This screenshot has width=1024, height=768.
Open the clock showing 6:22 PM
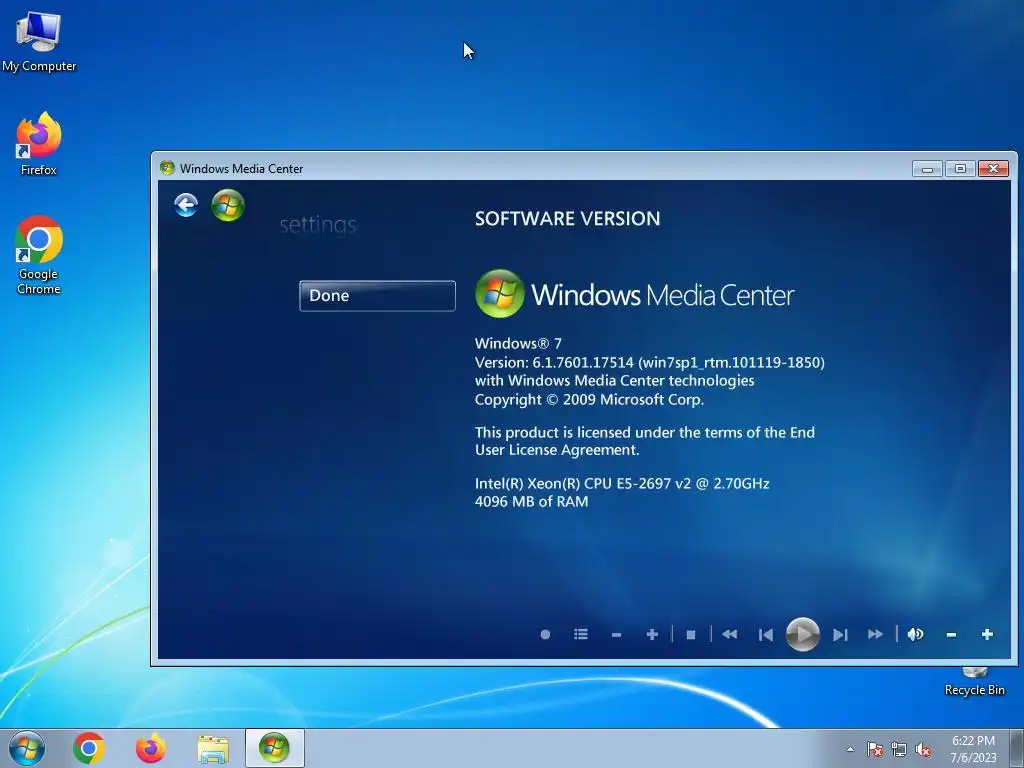click(x=973, y=748)
